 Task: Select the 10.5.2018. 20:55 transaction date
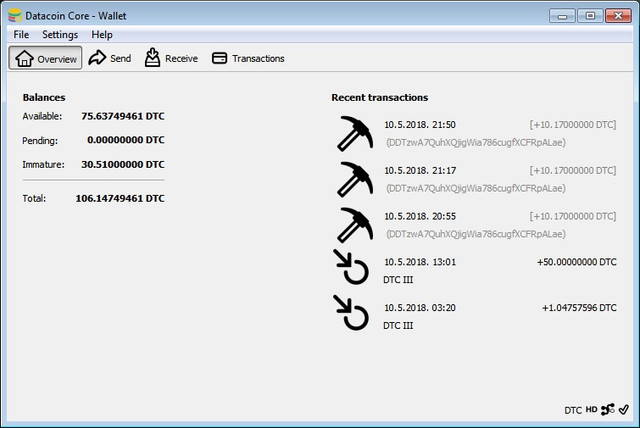420,216
